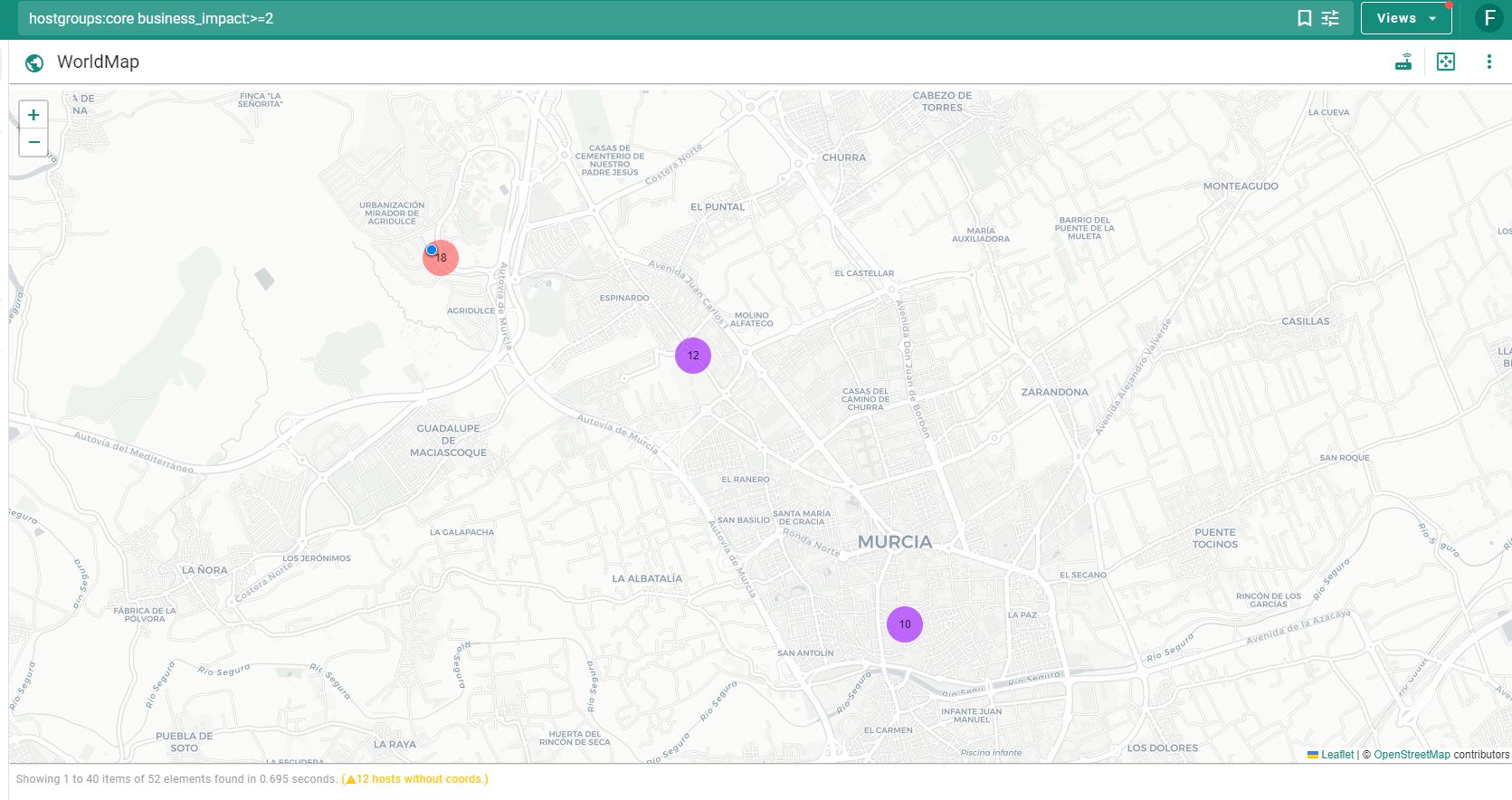Click the CHURRA map label
Viewport: 1512px width, 800px height.
coord(844,157)
